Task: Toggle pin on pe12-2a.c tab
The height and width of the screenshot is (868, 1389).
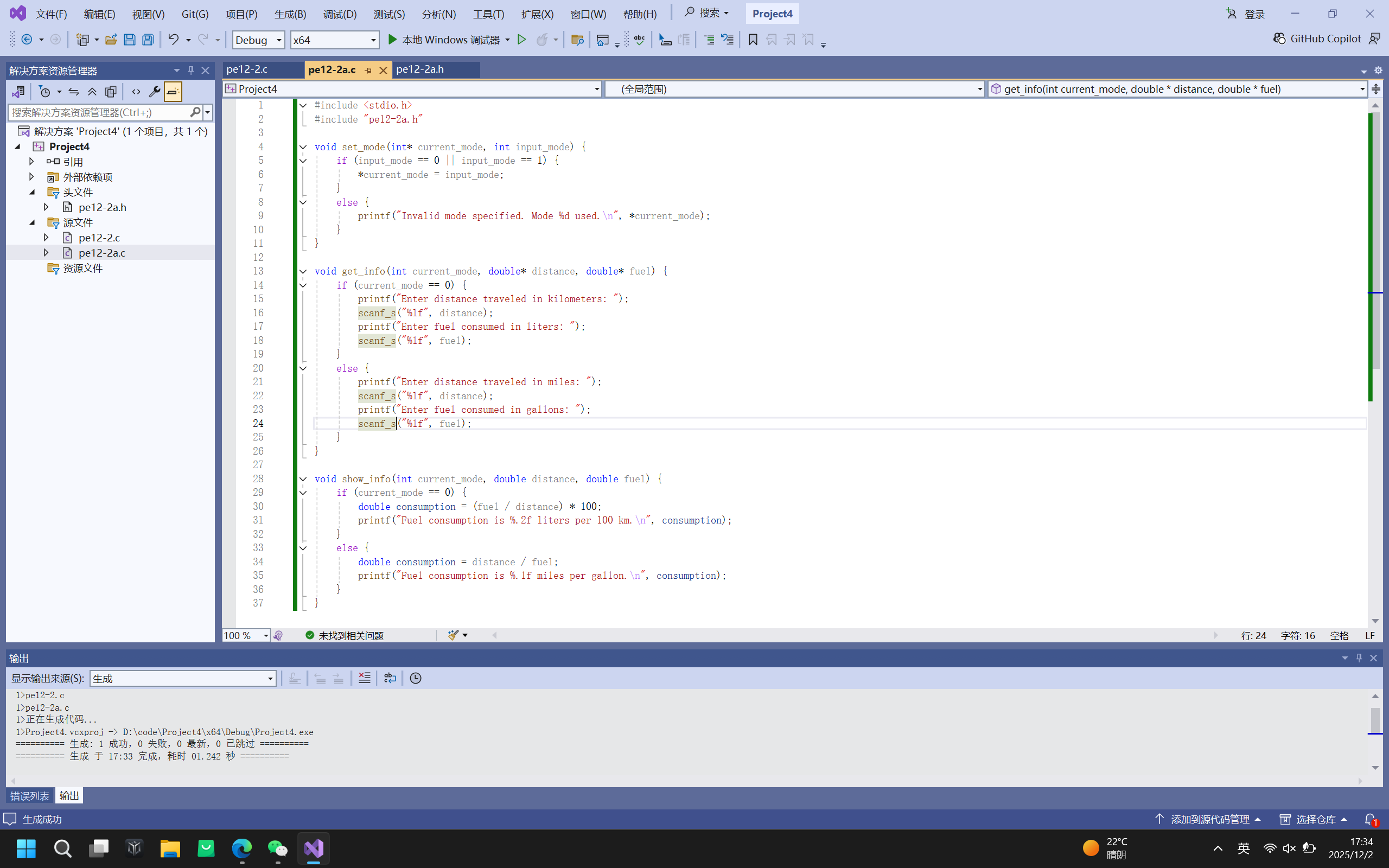Action: (x=368, y=70)
